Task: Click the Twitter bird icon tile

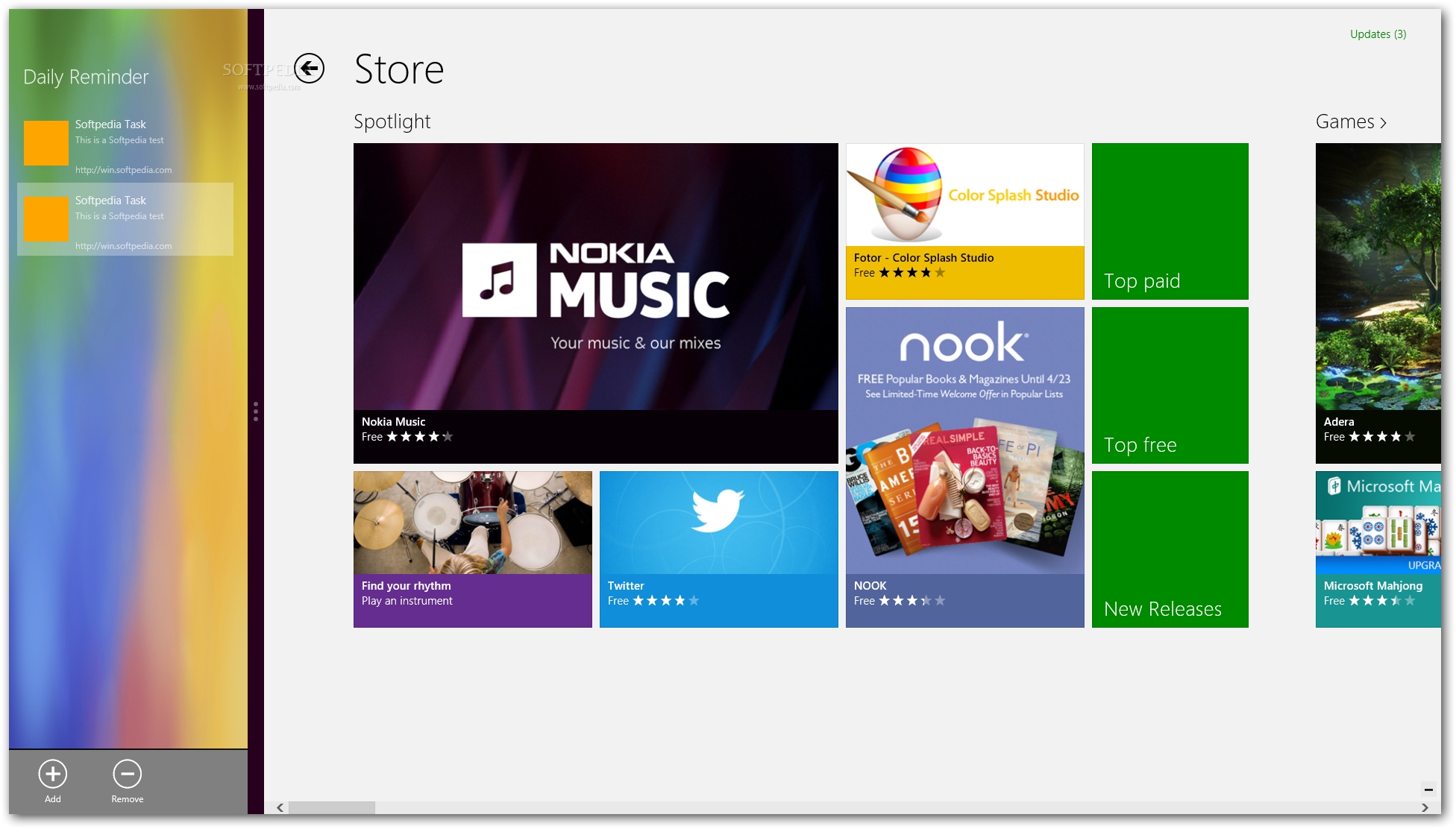Action: [718, 510]
